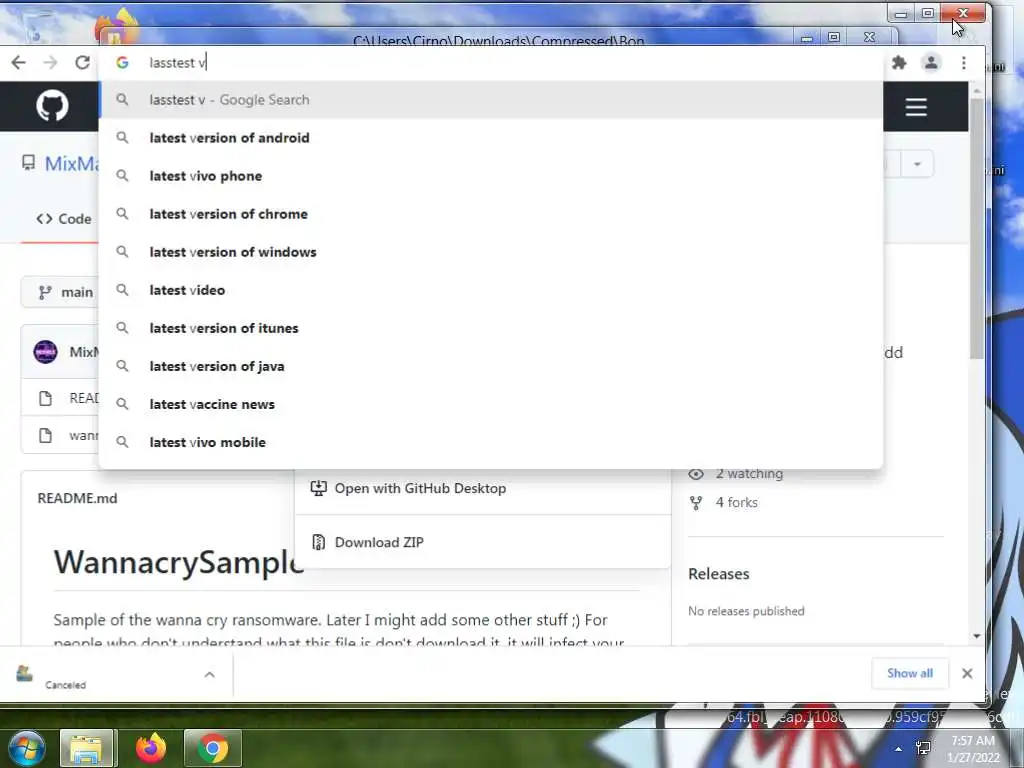Image resolution: width=1024 pixels, height=768 pixels.
Task: Show hidden system tray icons
Action: 899,749
